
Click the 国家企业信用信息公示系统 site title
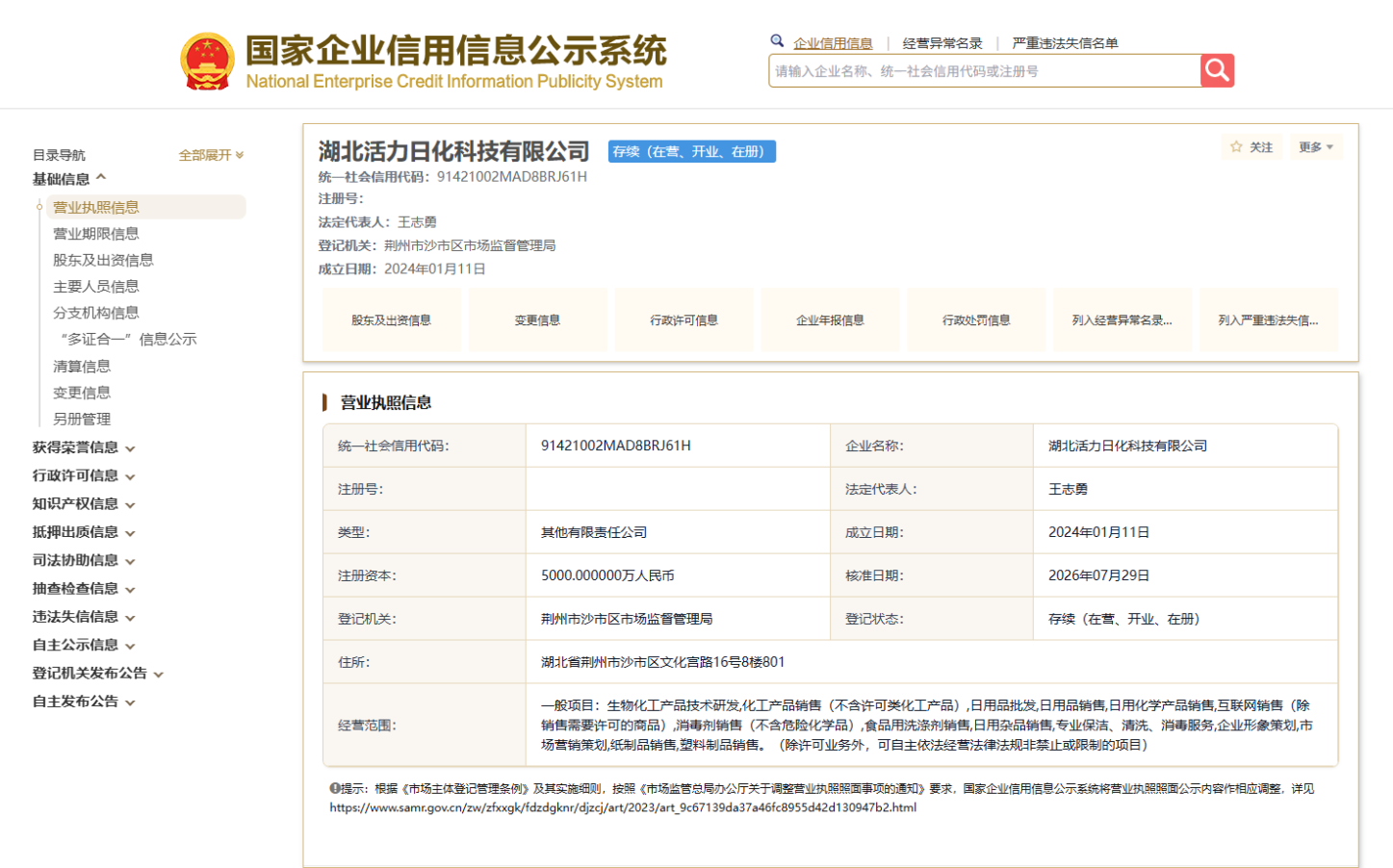[456, 51]
